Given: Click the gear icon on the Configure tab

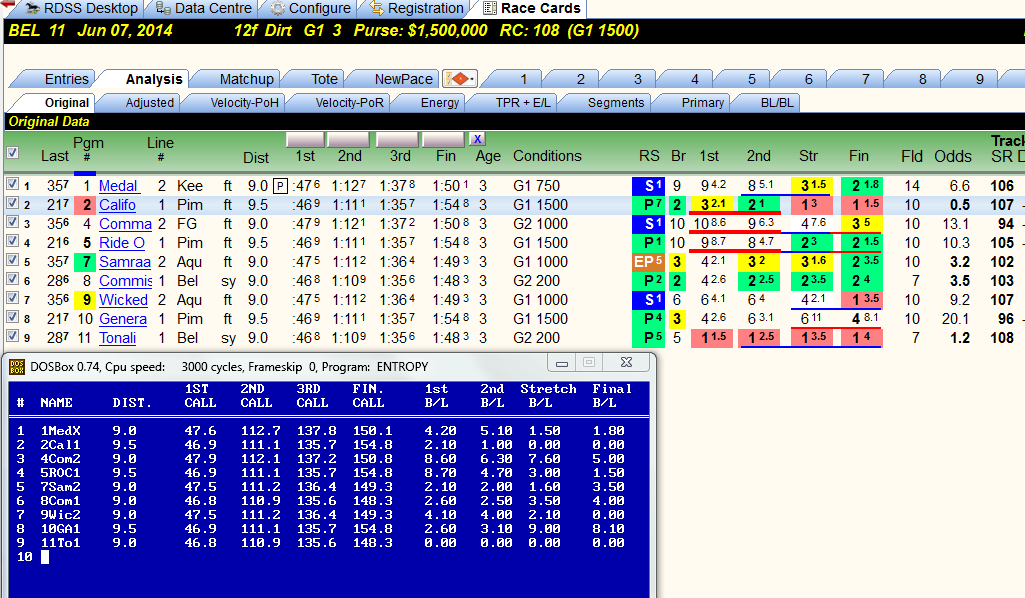Looking at the screenshot, I should [x=278, y=8].
